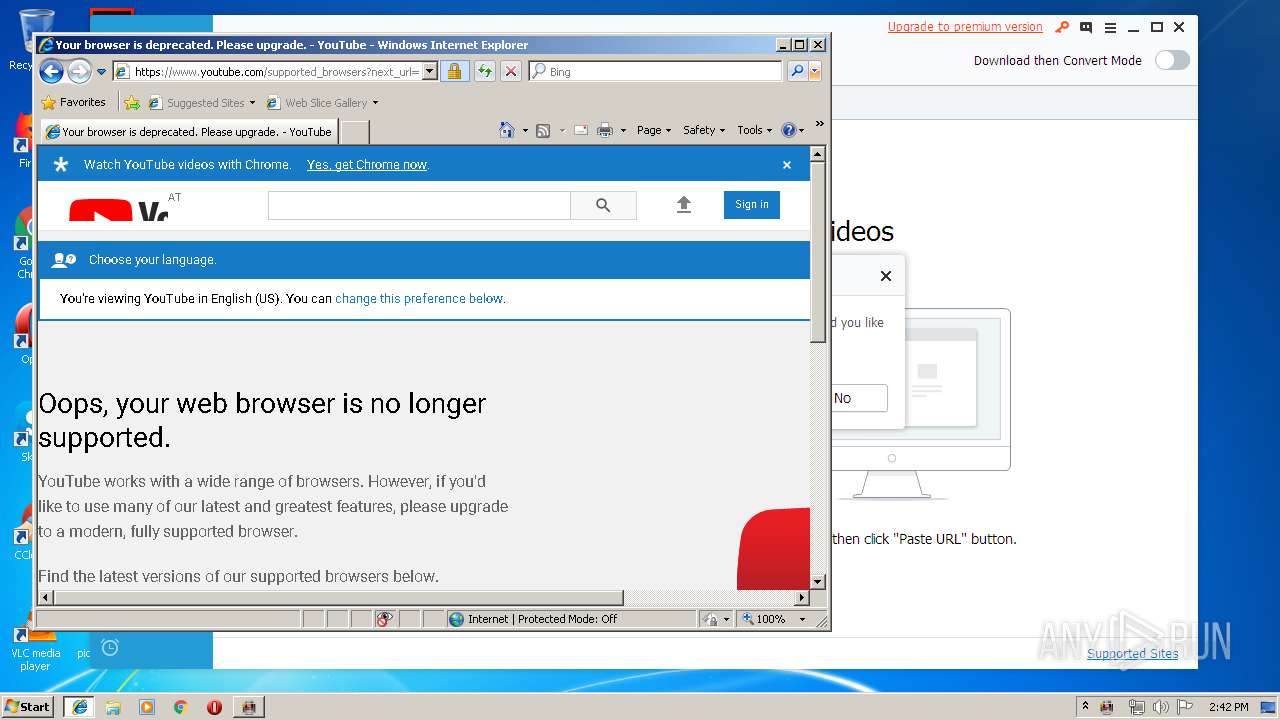1280x720 pixels.
Task: Click the Supported Sites link
Action: tap(1133, 653)
